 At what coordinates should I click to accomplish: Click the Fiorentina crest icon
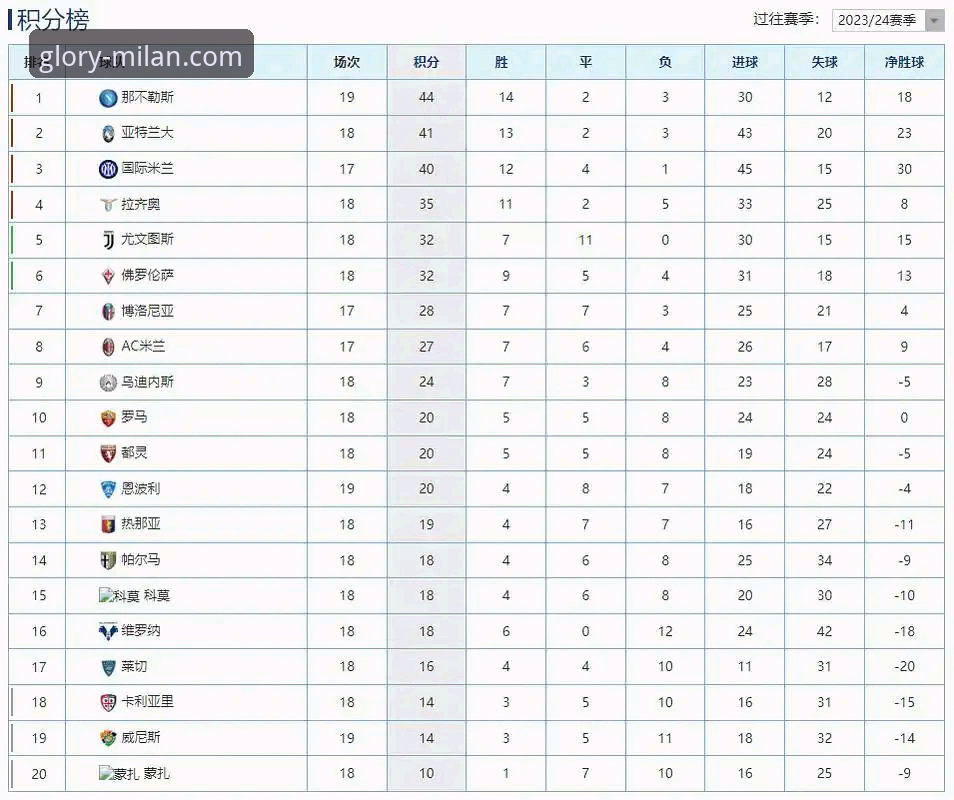(108, 276)
